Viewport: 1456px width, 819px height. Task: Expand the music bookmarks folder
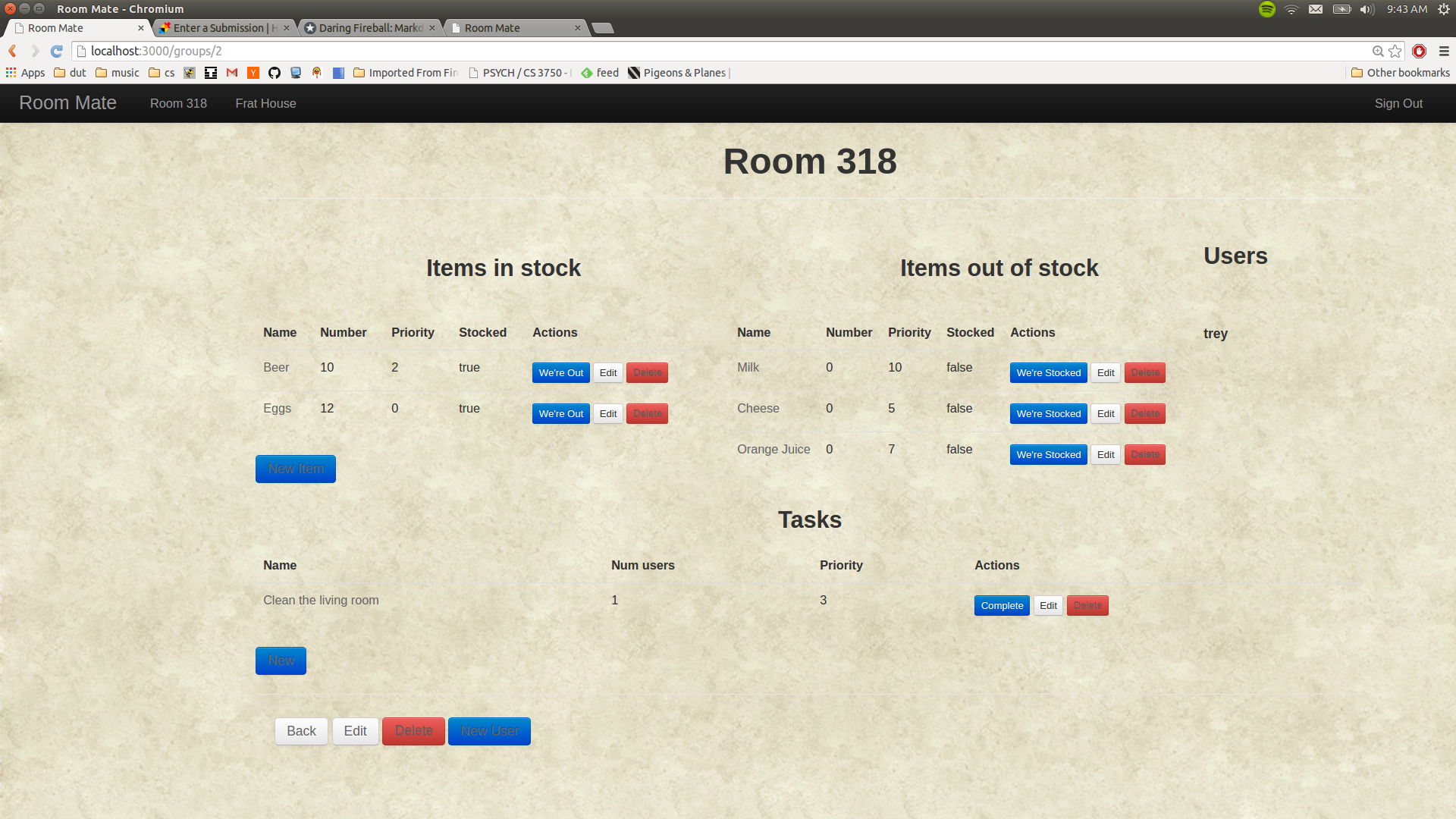[x=117, y=73]
